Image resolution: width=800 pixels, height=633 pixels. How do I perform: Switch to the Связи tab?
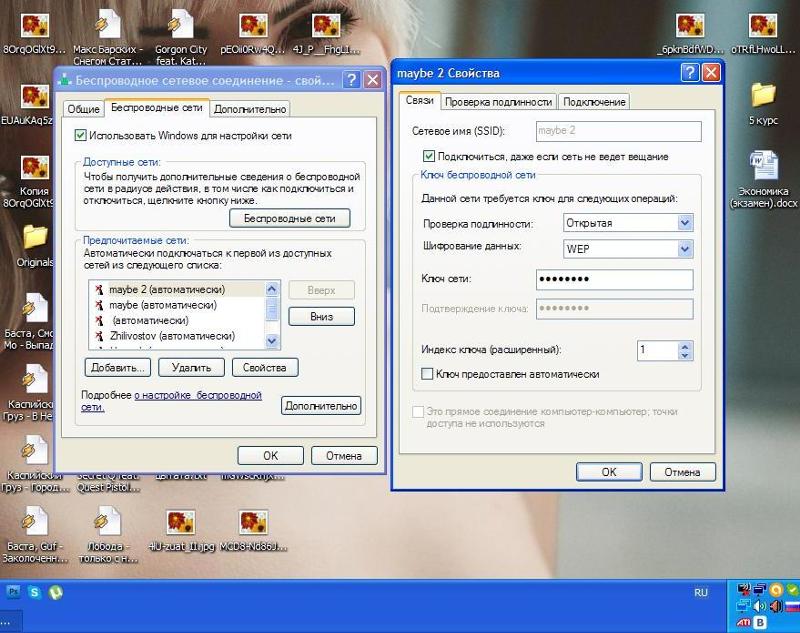pyautogui.click(x=419, y=100)
